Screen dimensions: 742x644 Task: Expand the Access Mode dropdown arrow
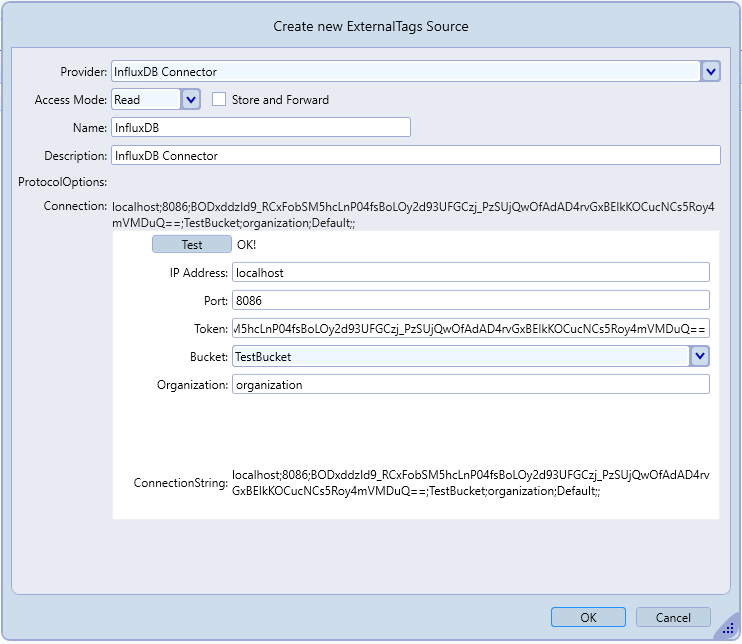[x=191, y=99]
